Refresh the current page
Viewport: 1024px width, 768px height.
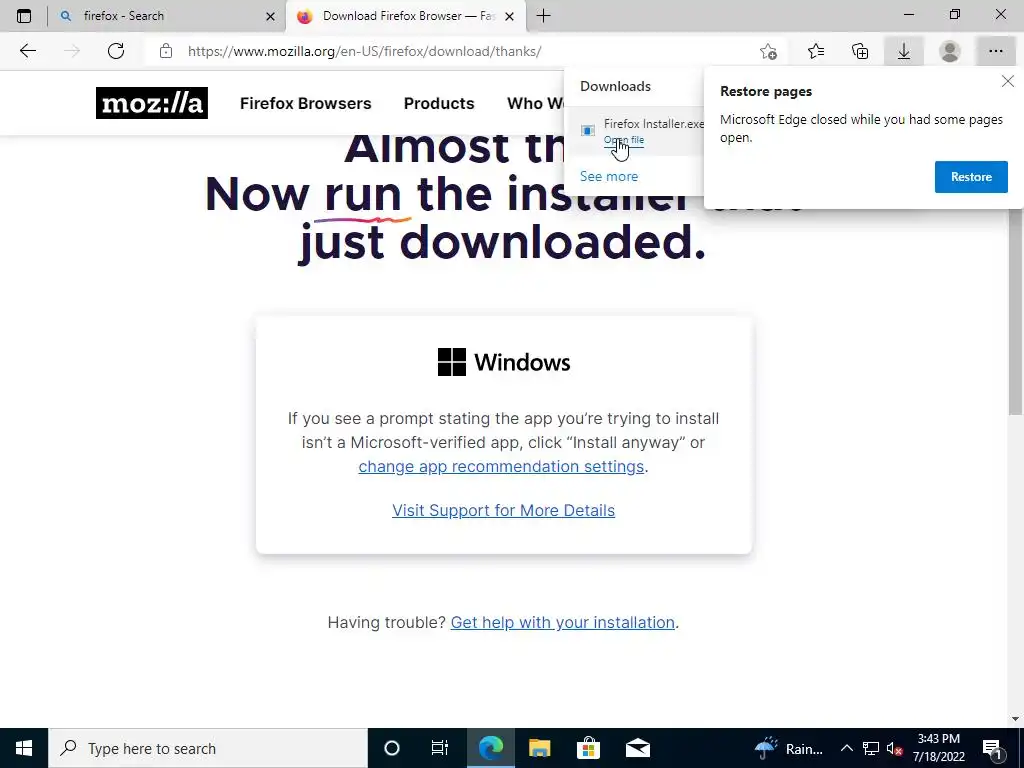point(116,51)
